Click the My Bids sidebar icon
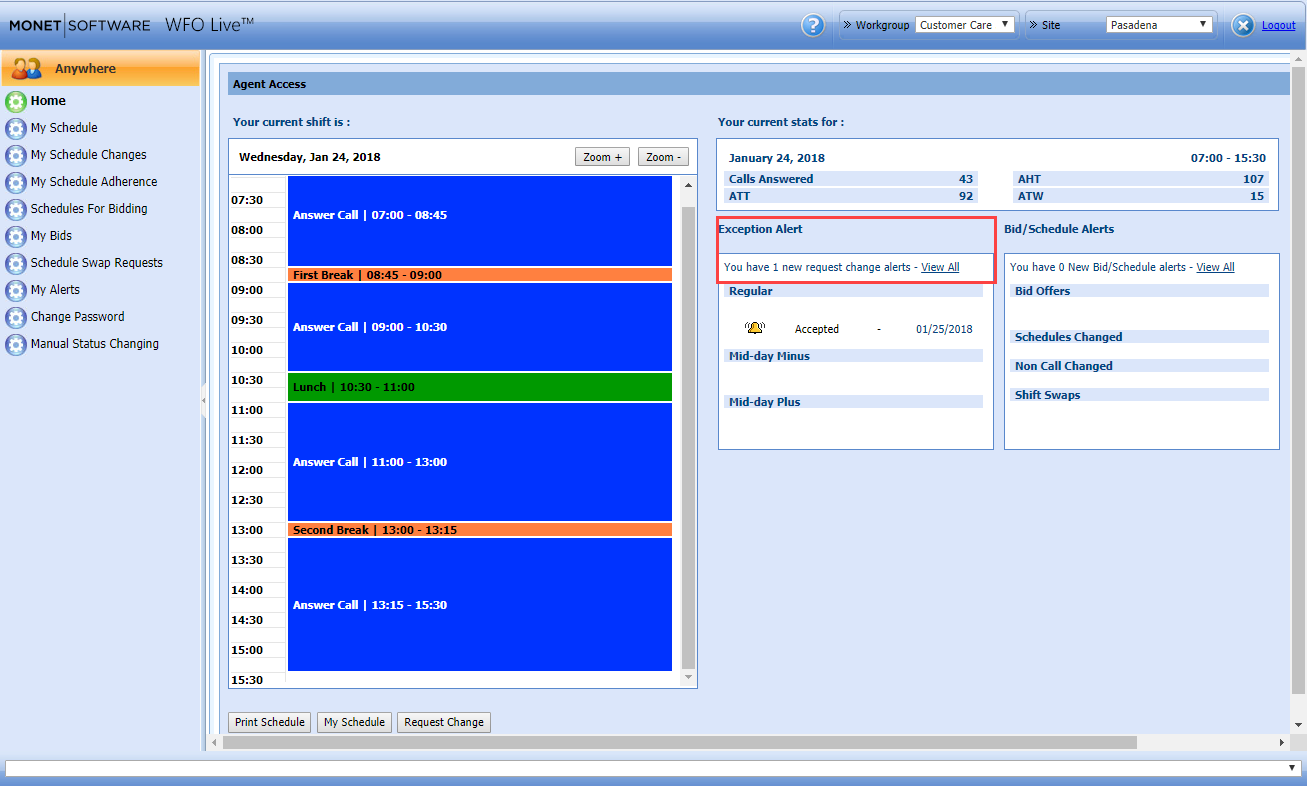The width and height of the screenshot is (1307, 786). [15, 236]
